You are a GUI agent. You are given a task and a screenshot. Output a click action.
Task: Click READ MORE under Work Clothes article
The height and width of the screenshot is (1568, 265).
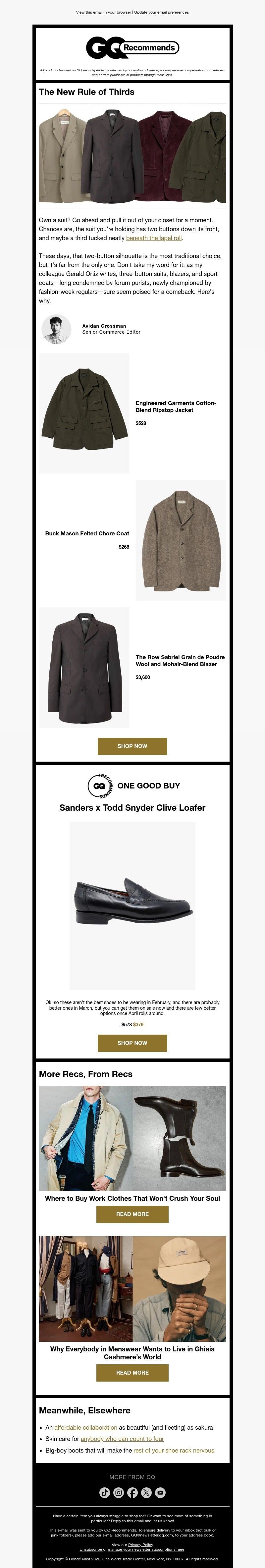(x=132, y=1214)
